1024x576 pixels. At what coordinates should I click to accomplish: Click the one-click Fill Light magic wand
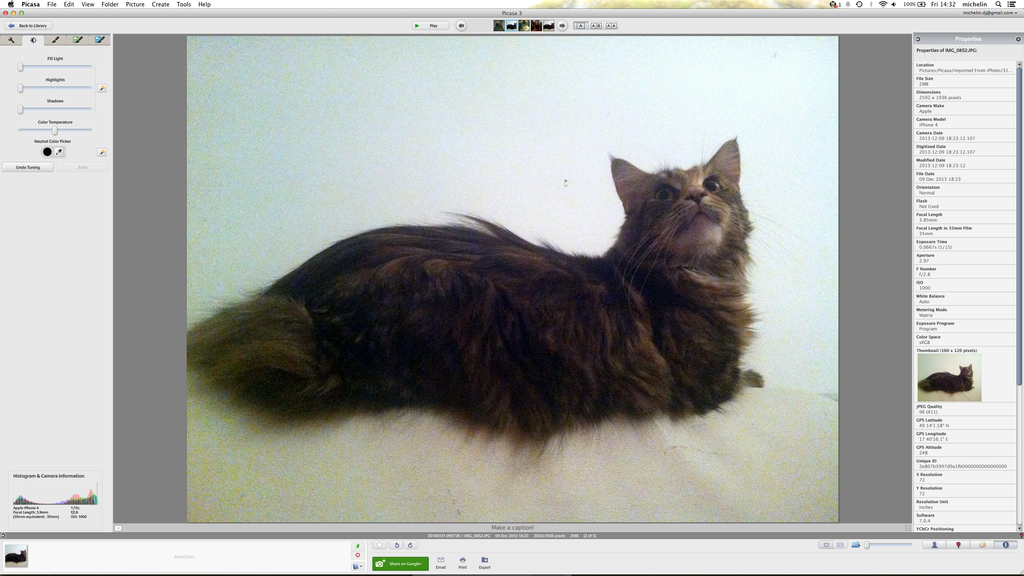pos(102,88)
